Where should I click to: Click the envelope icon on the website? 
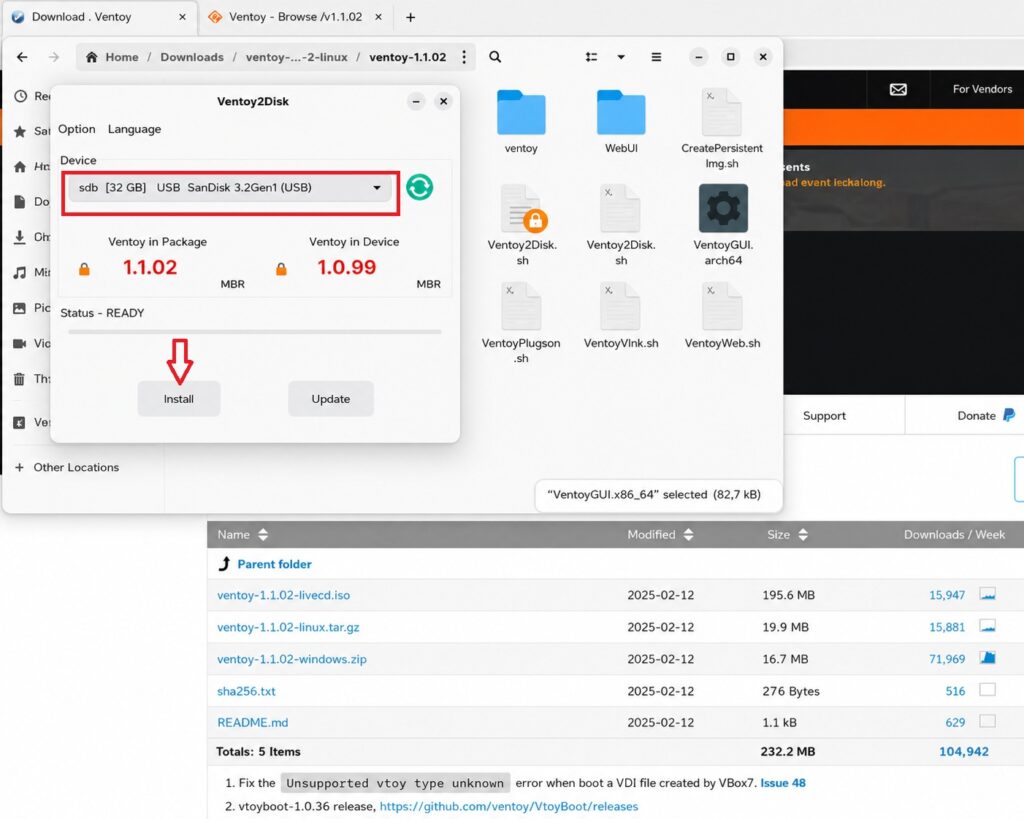[898, 89]
